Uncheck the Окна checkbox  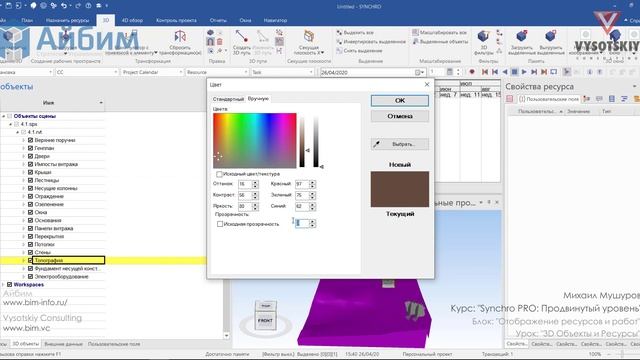click(30, 212)
